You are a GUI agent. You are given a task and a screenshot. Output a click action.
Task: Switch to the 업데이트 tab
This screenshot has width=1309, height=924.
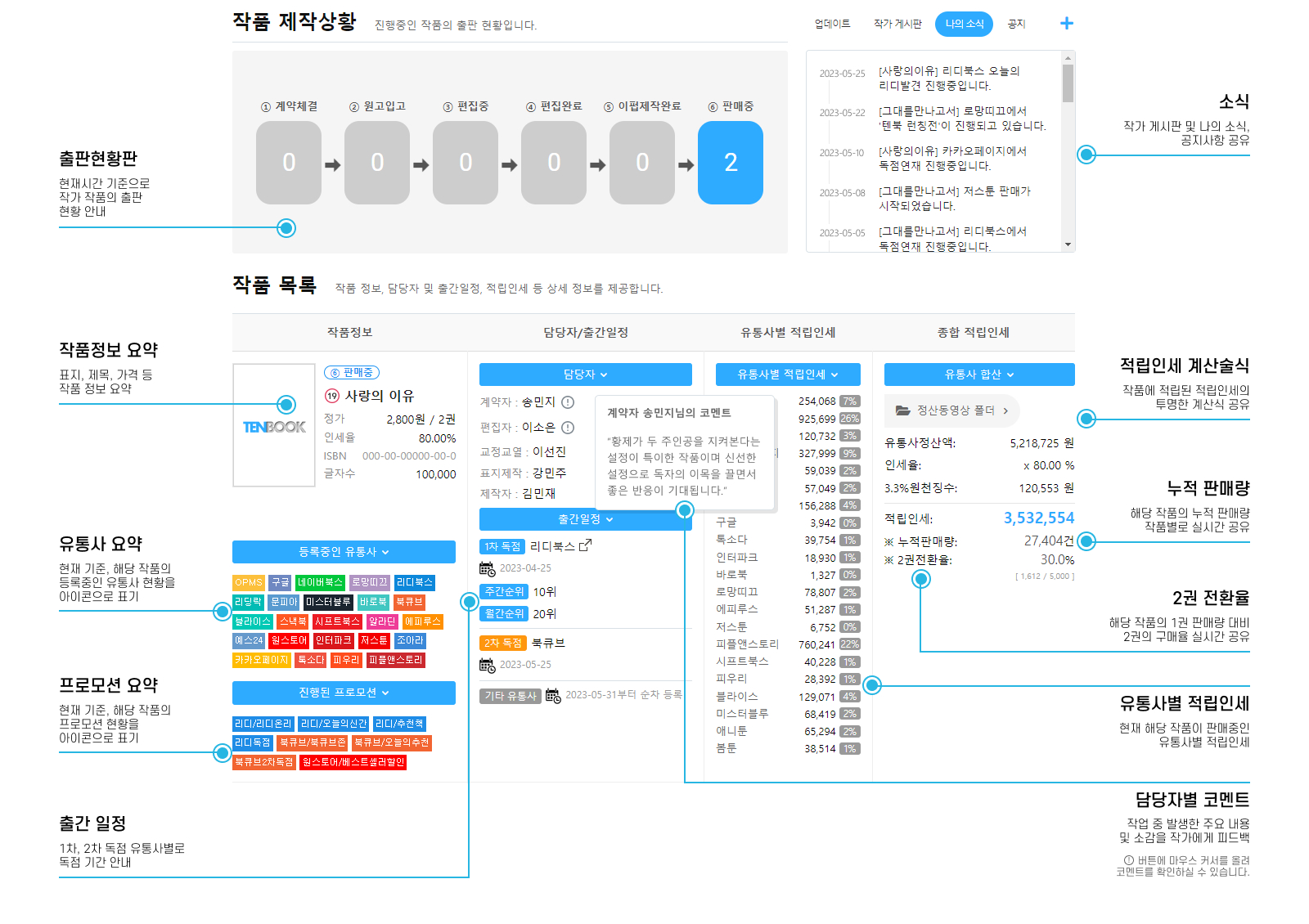(832, 24)
